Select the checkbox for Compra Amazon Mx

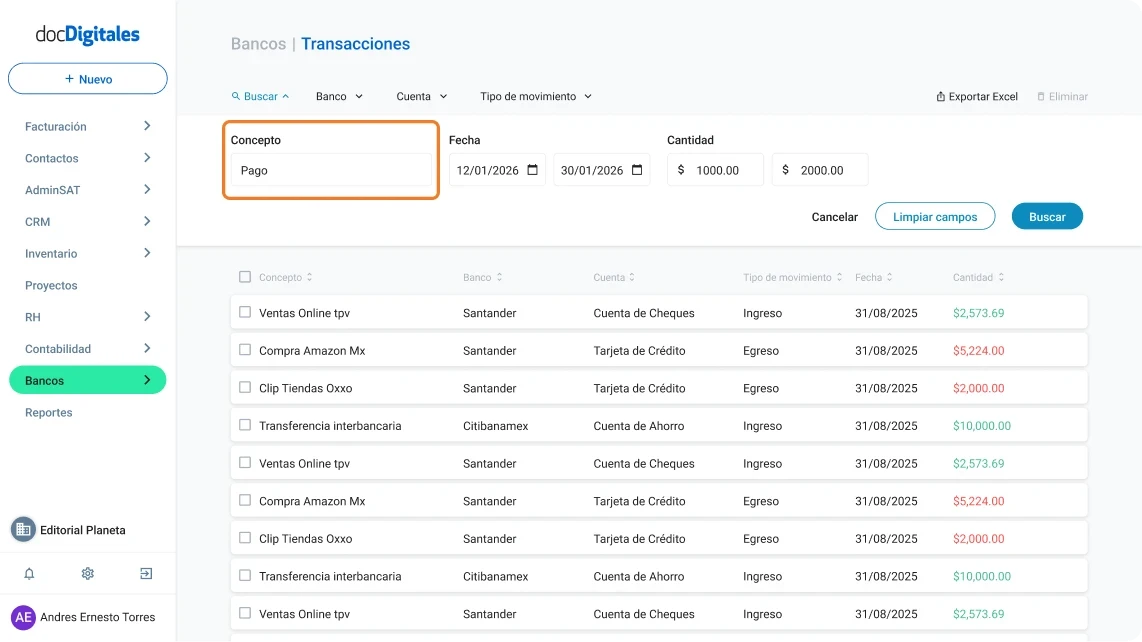click(x=244, y=349)
